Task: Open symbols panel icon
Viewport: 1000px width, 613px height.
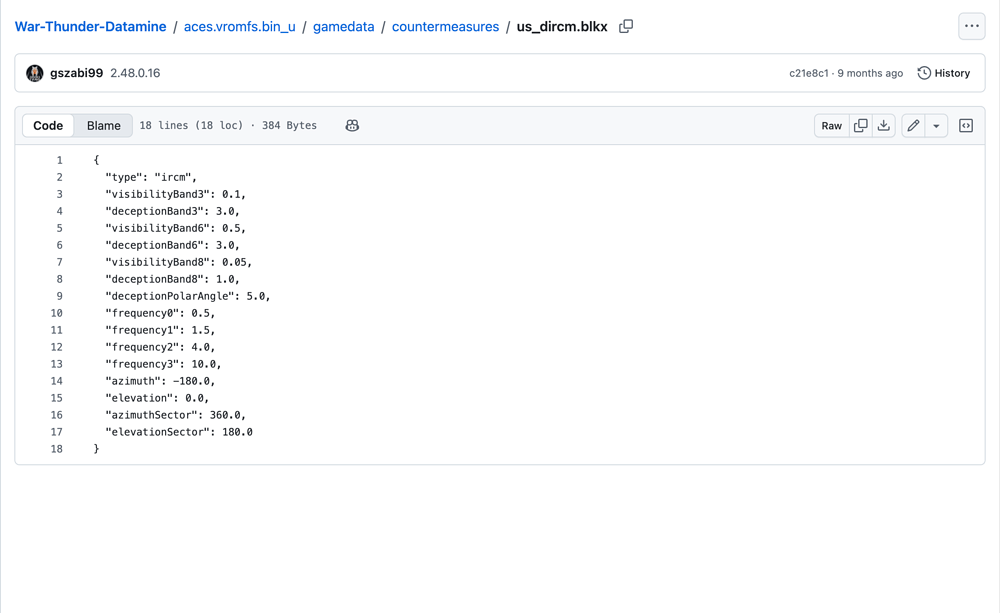Action: pyautogui.click(x=966, y=126)
